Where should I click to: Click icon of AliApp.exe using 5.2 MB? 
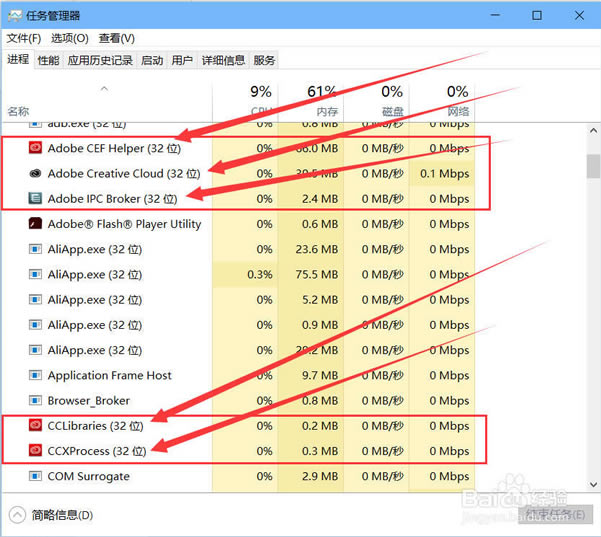pos(35,299)
